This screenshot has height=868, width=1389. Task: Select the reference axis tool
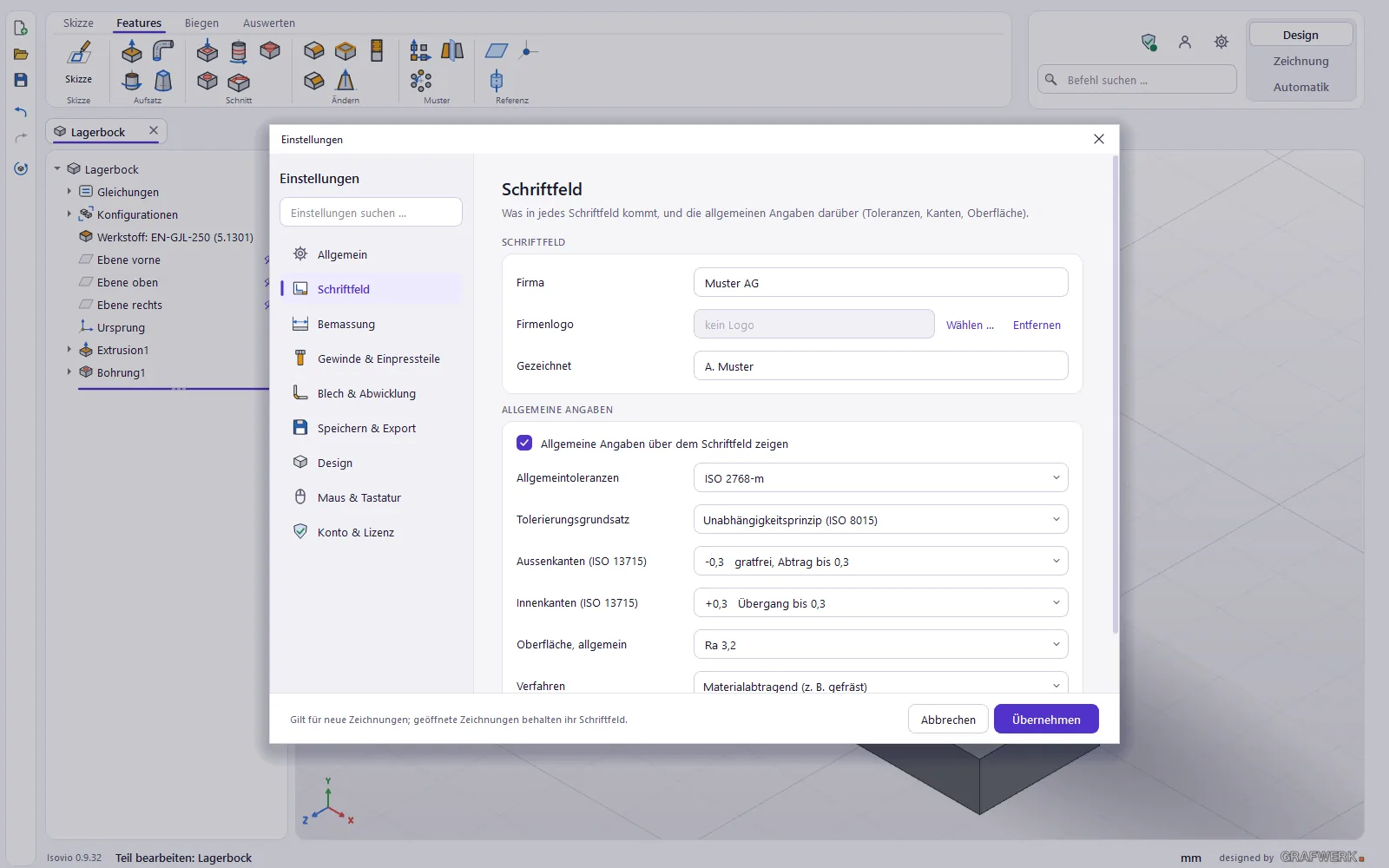[497, 81]
